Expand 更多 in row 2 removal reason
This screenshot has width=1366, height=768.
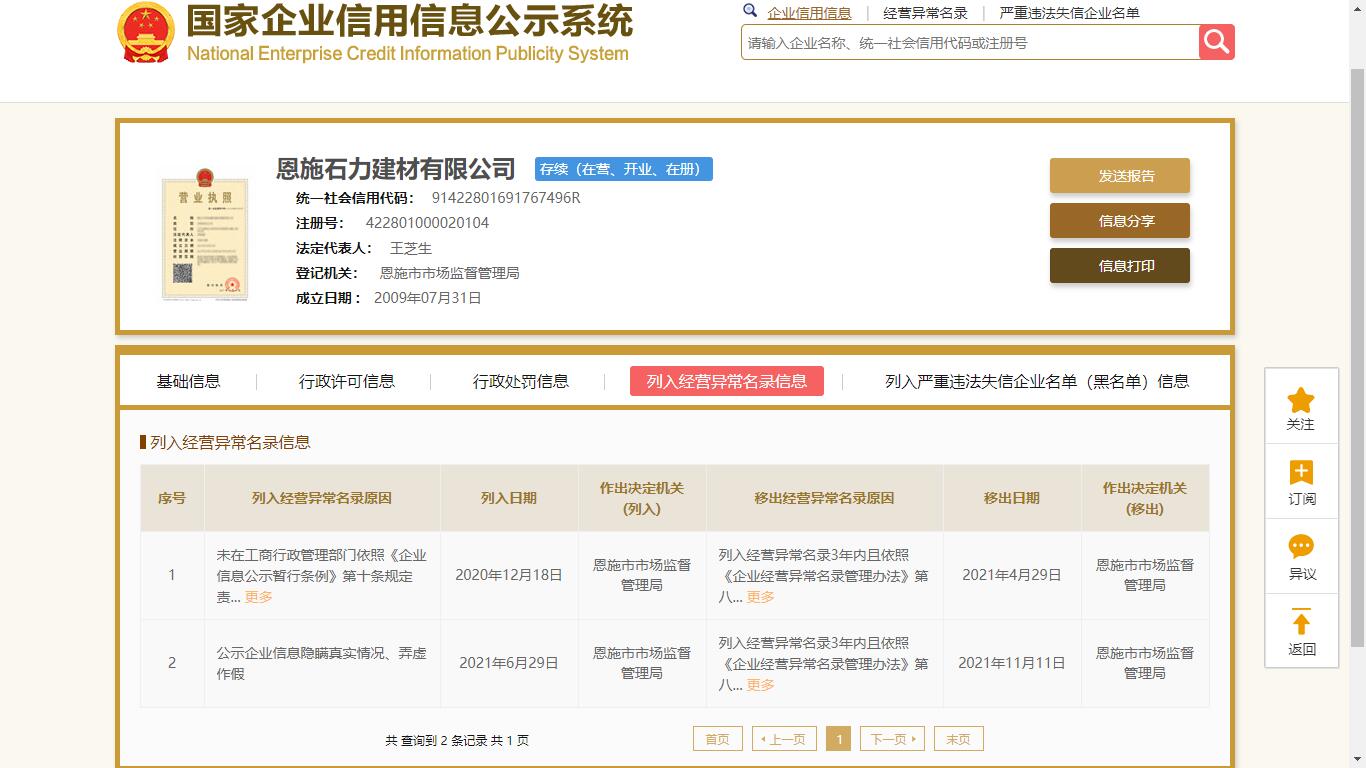[760, 685]
